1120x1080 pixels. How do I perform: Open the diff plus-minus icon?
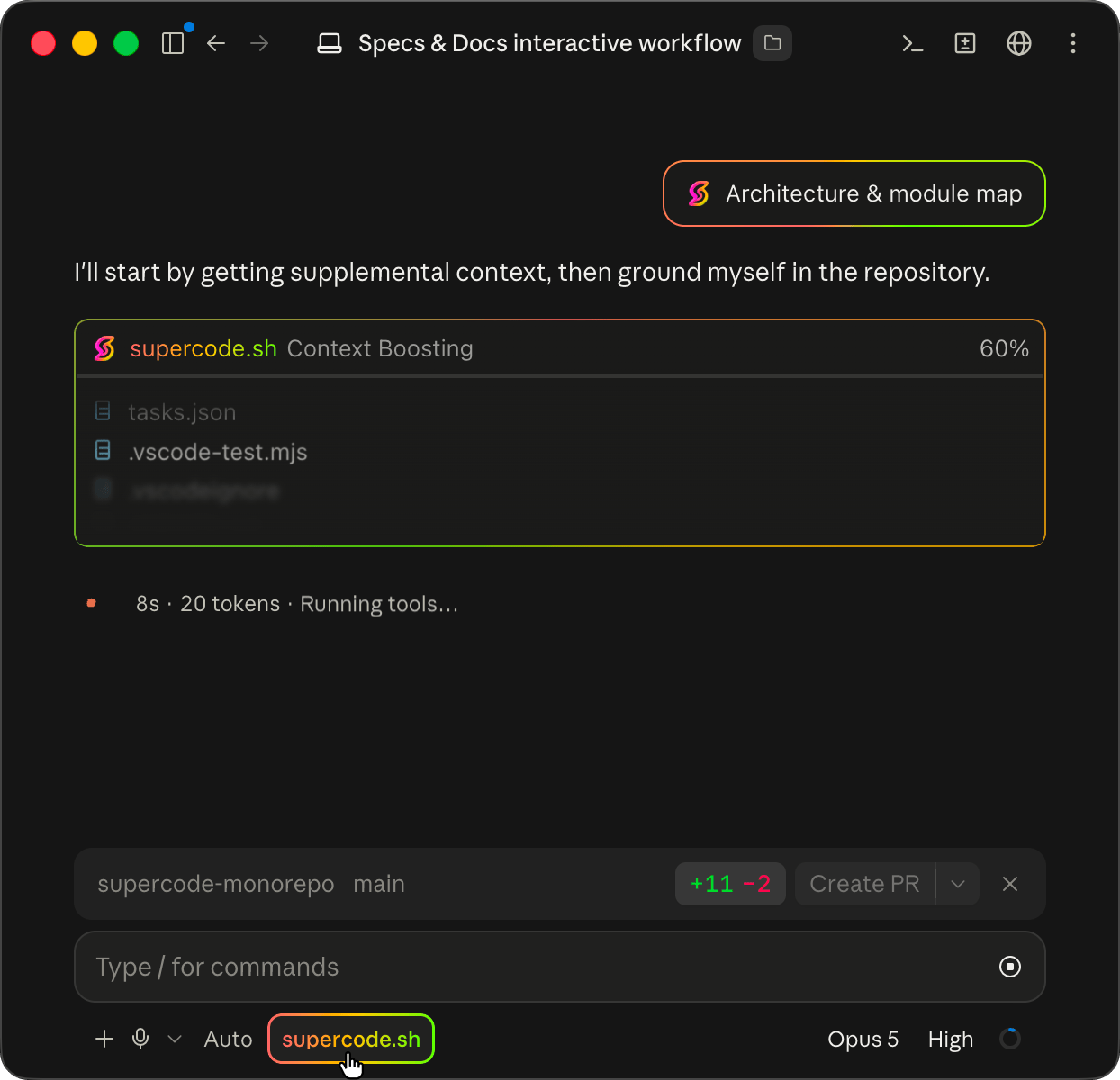[x=965, y=43]
